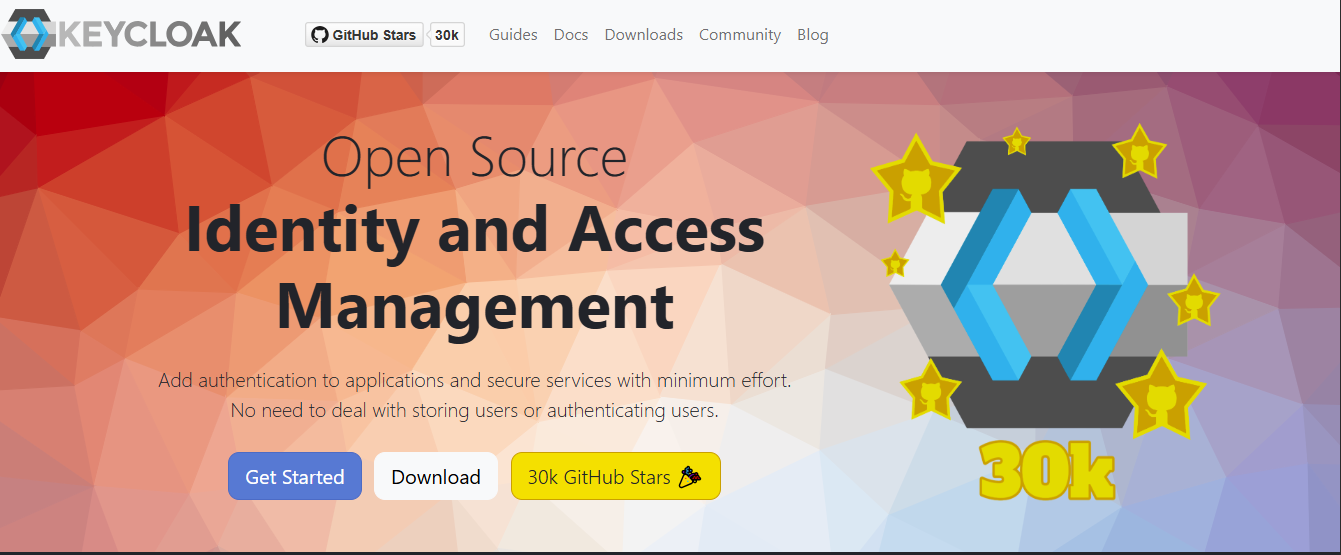Click the star at hero logo's upper-right corner

coord(1138,153)
